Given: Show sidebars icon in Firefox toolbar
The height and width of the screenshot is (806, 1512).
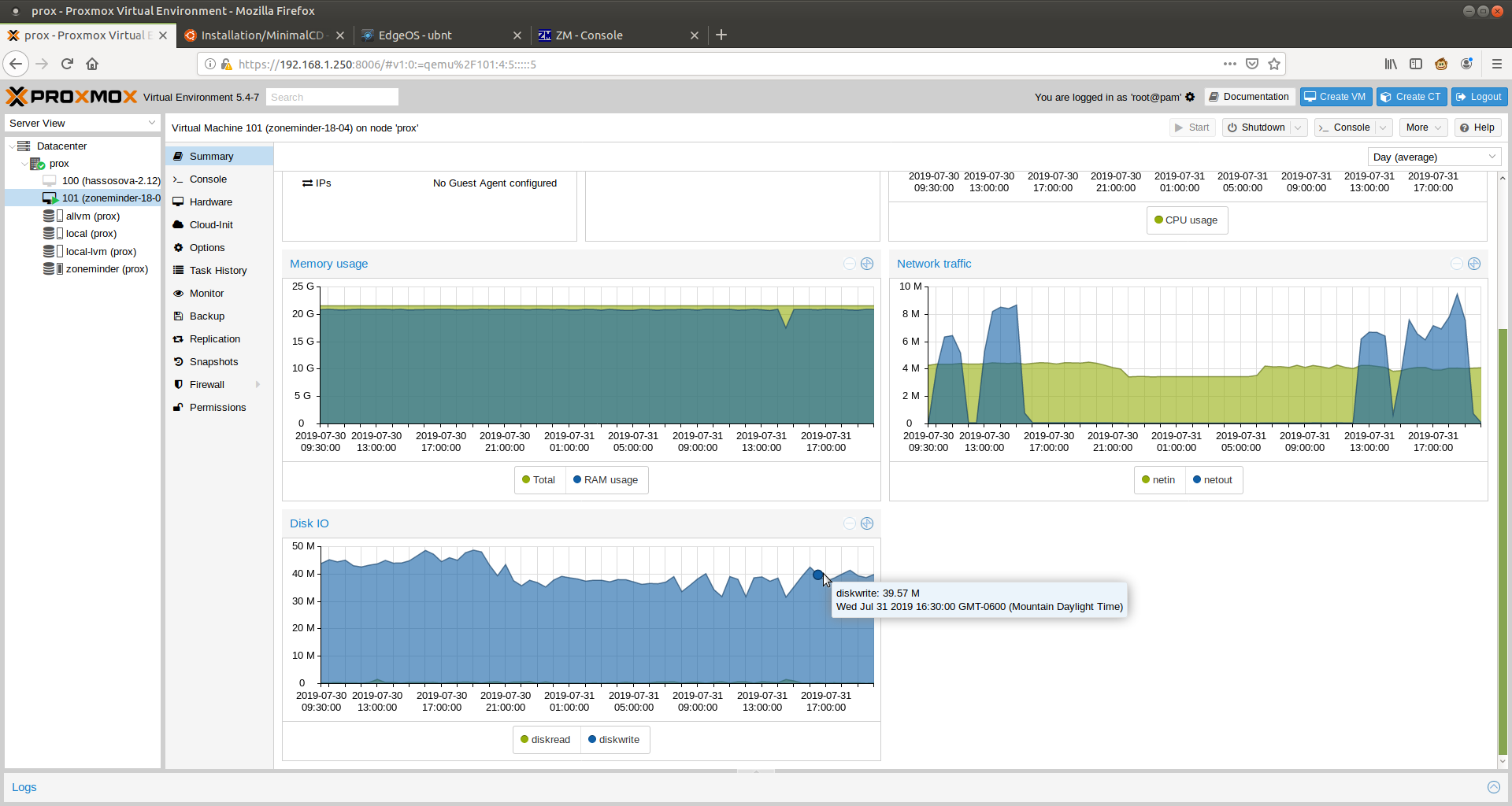Looking at the screenshot, I should [x=1416, y=64].
